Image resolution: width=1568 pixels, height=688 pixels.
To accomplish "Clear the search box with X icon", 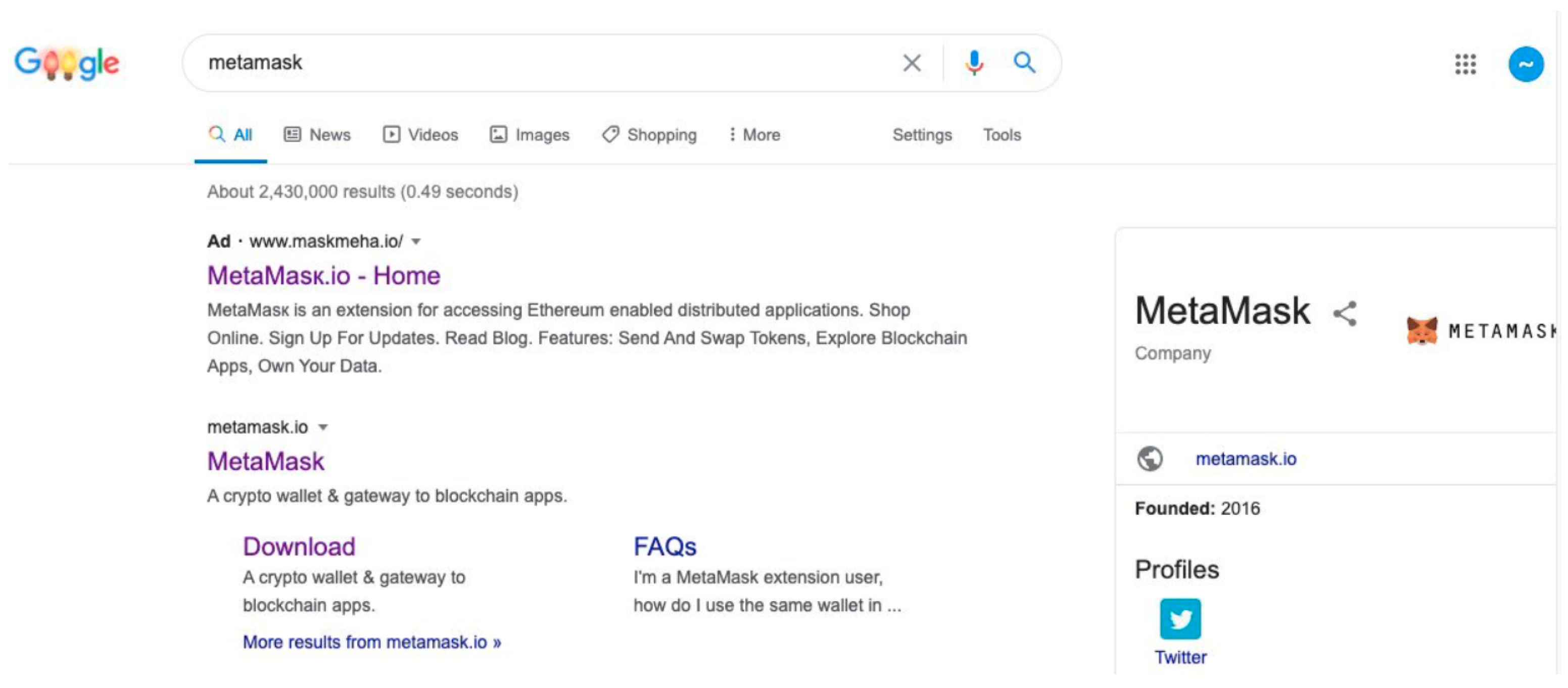I will (911, 63).
